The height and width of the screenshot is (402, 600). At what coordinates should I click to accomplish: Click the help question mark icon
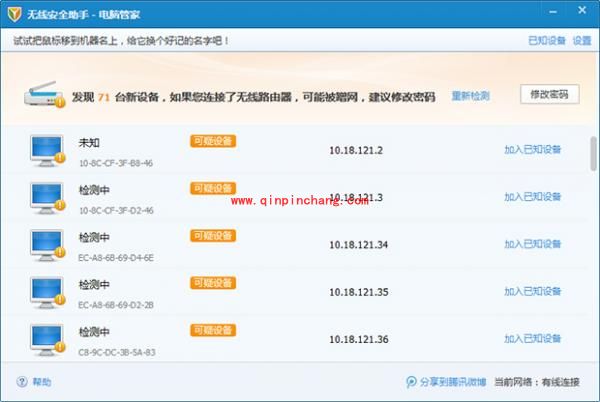pos(22,381)
